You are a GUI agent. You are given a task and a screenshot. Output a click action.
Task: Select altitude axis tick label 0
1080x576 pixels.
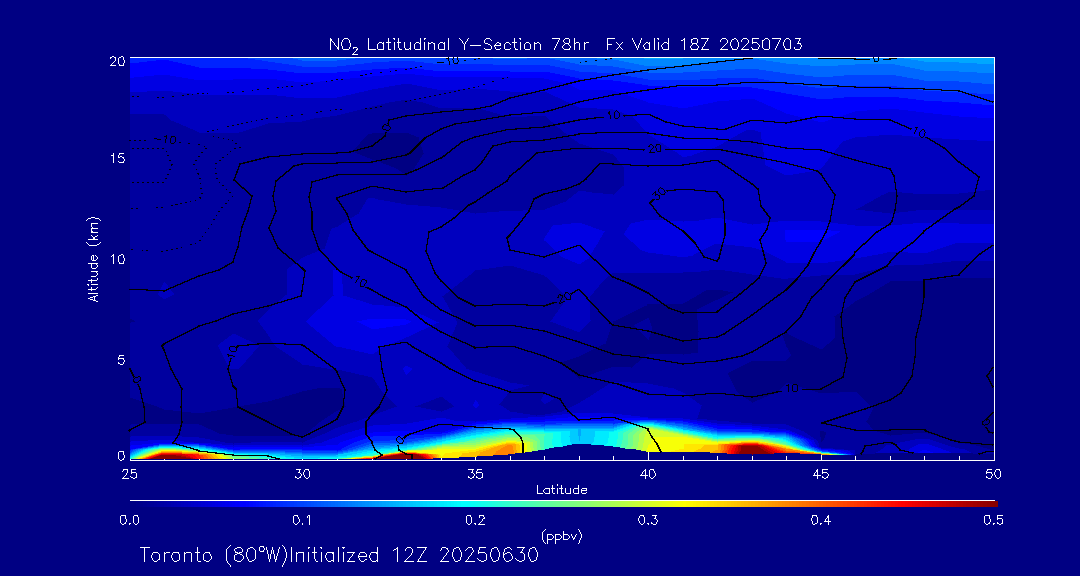tap(121, 455)
